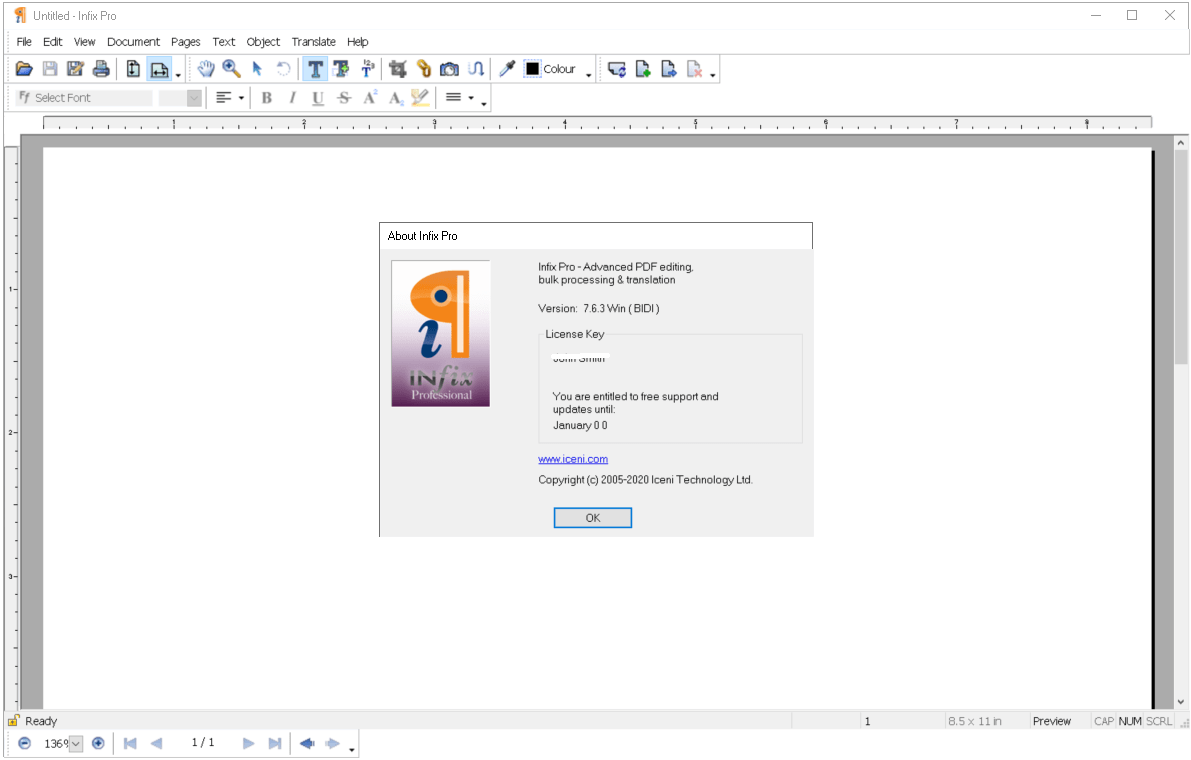Click the insert page icon

(643, 69)
